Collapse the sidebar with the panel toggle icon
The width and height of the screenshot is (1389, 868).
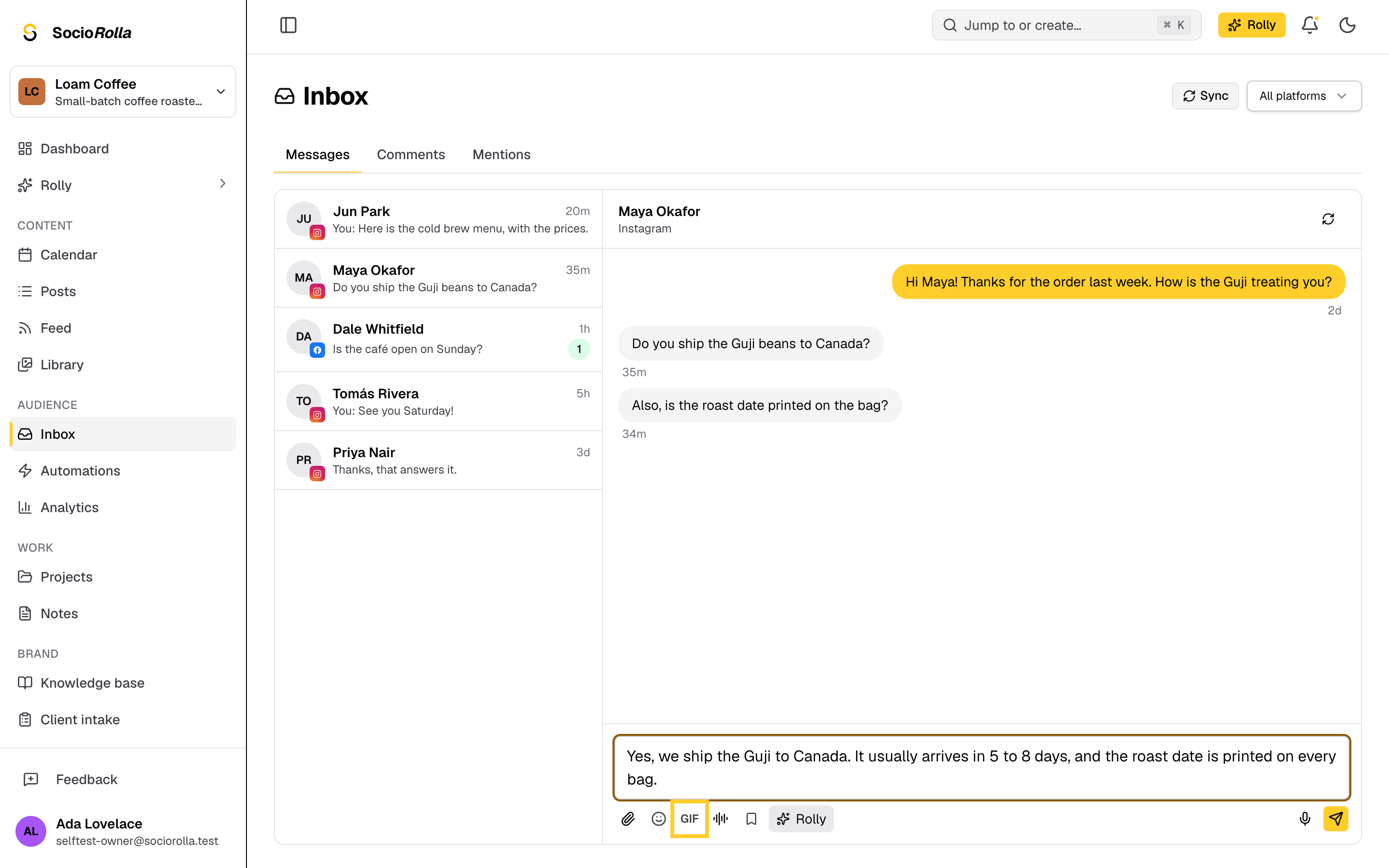point(288,25)
